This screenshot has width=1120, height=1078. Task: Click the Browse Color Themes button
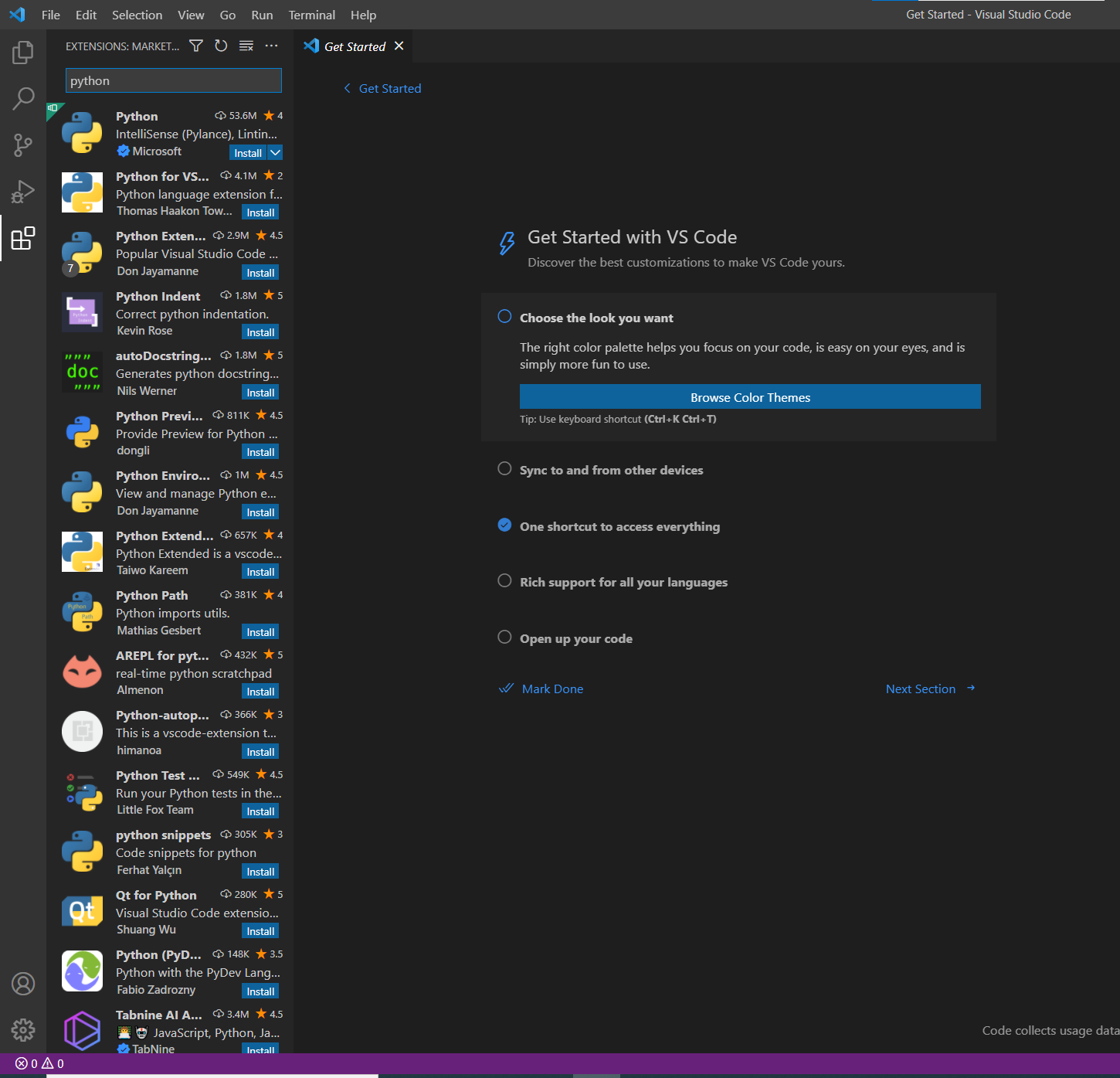coord(750,397)
